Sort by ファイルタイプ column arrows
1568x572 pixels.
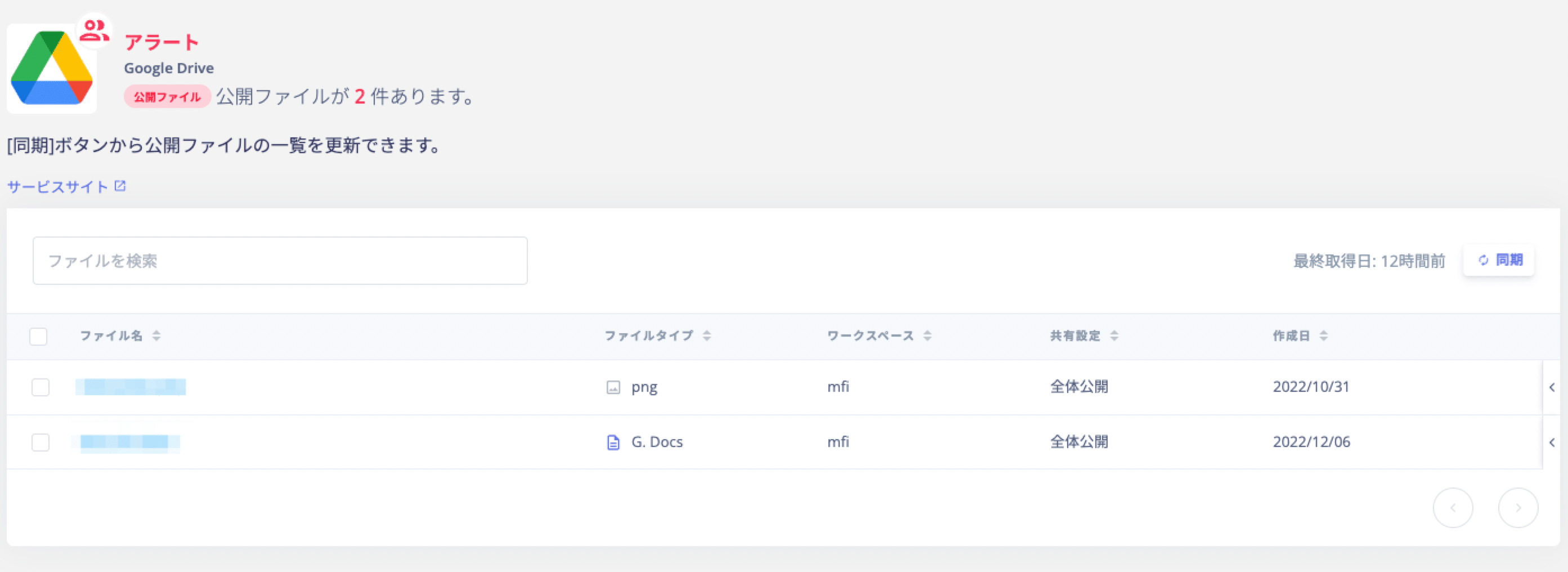pos(706,336)
